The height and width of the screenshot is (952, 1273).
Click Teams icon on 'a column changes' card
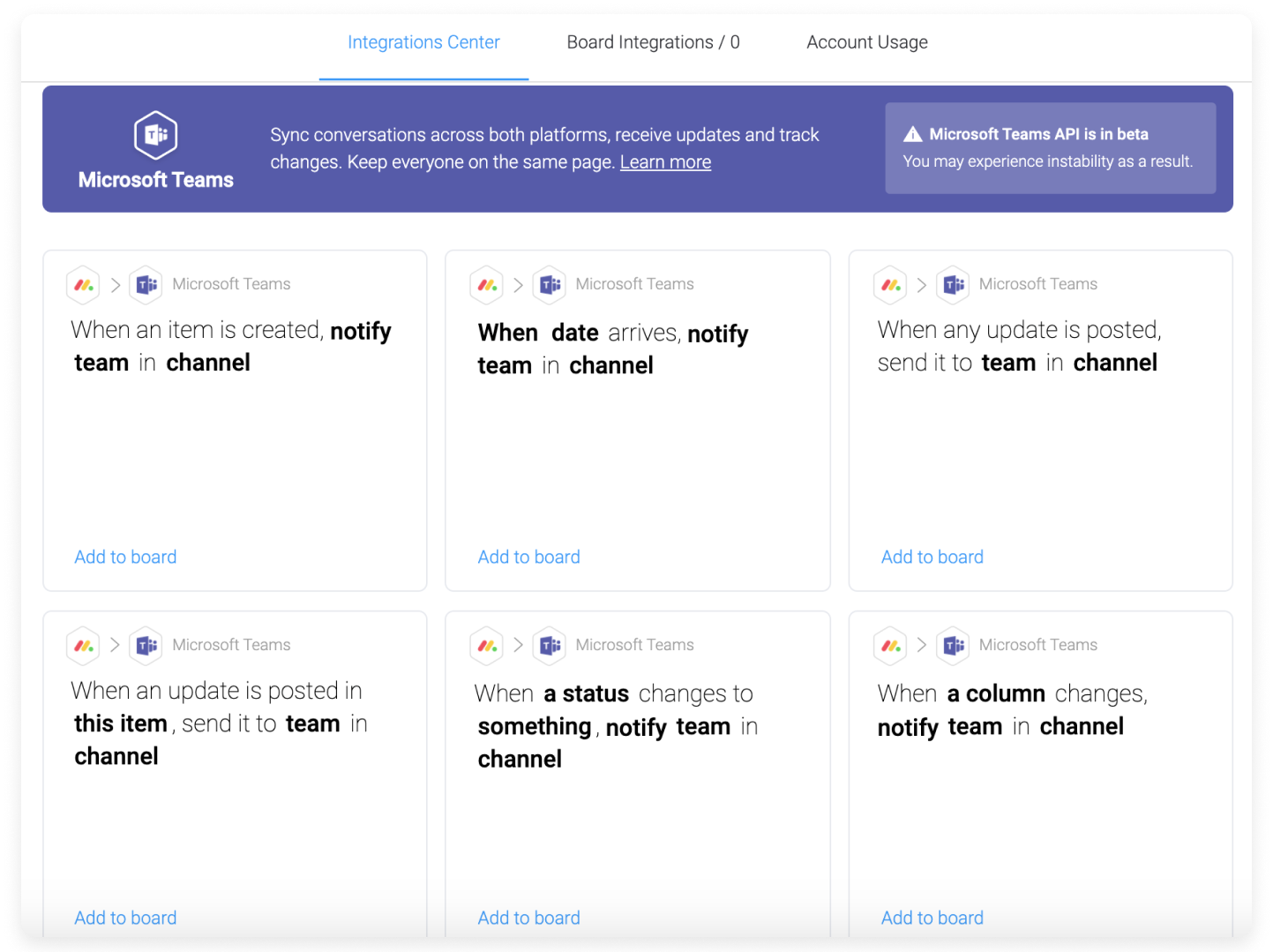click(954, 646)
